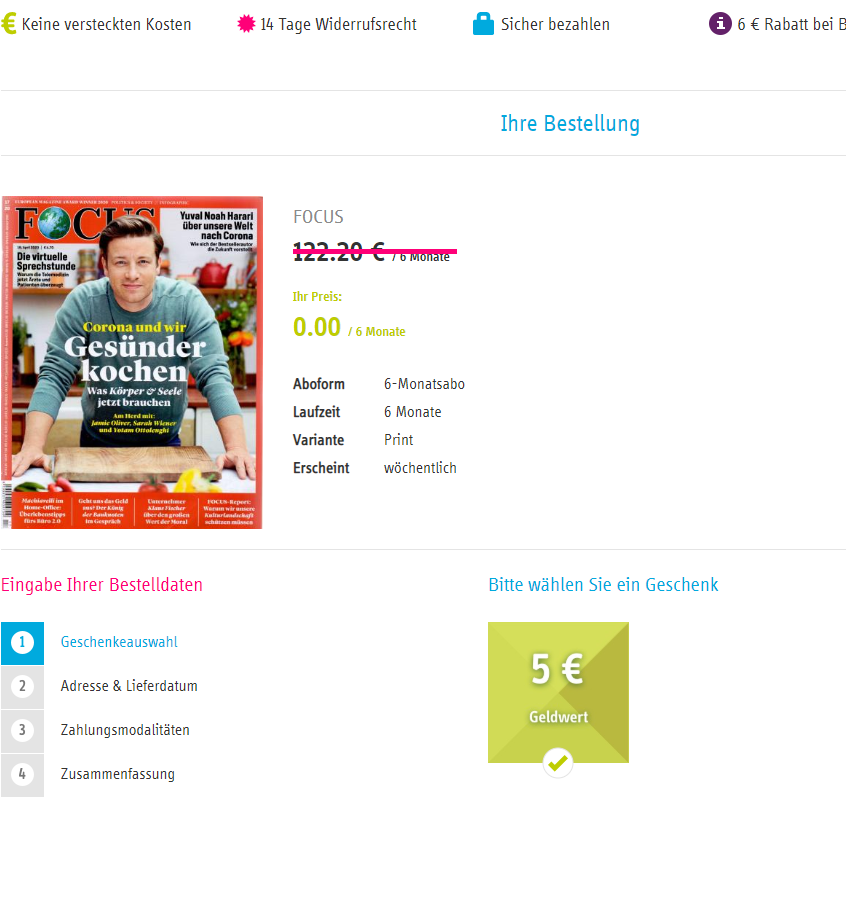Click the pink starburst Widerrufsrecht icon
Image resolution: width=846 pixels, height=905 pixels.
(x=246, y=24)
